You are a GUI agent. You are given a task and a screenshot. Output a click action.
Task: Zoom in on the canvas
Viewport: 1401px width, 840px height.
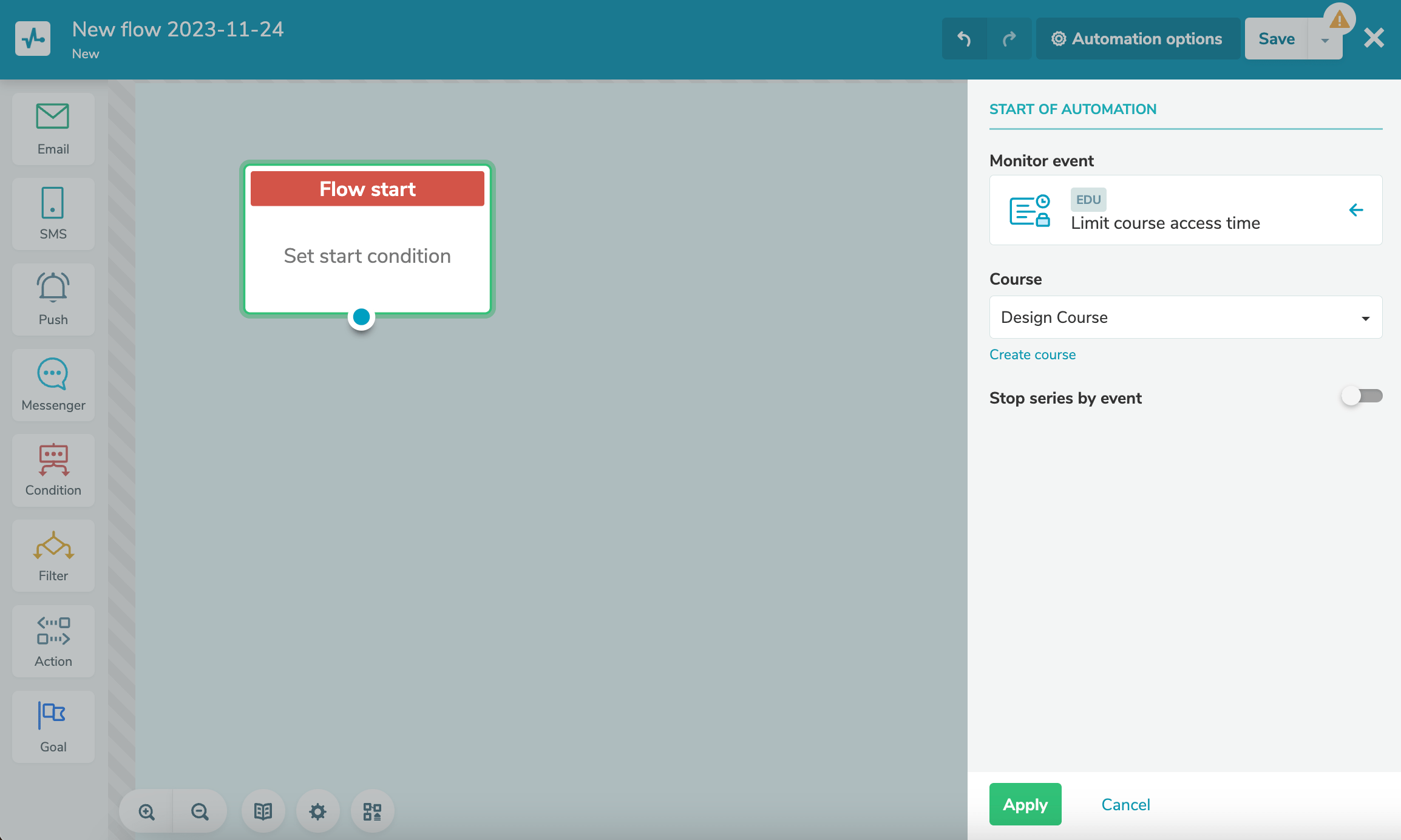click(x=146, y=811)
